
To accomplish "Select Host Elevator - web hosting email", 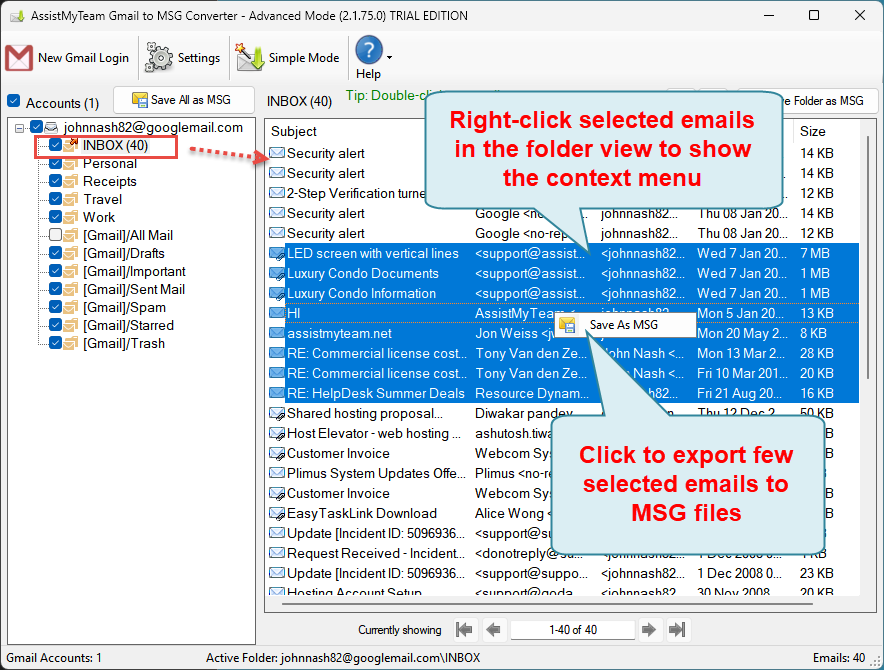I will (373, 434).
